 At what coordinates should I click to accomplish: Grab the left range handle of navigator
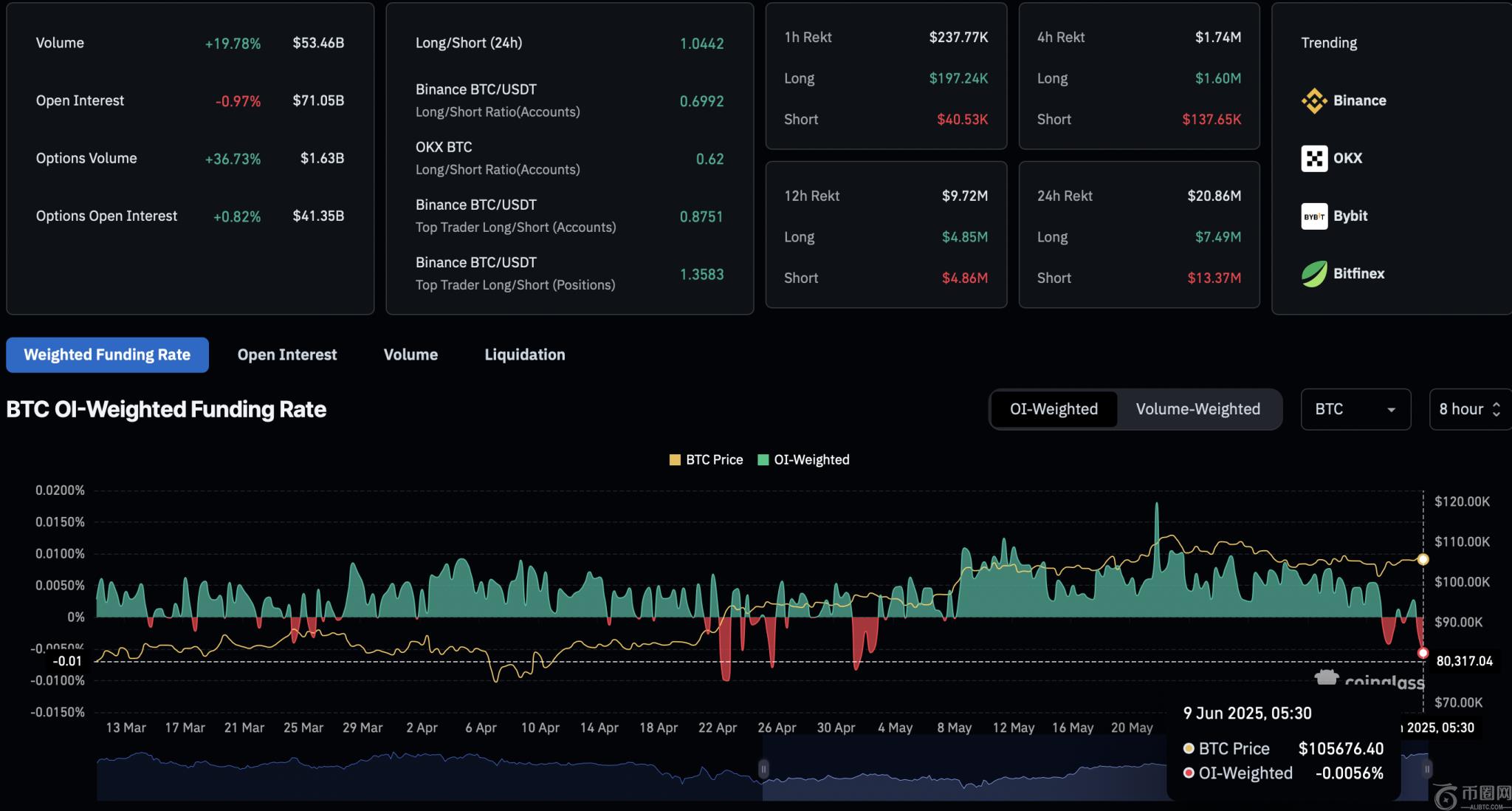tap(763, 769)
